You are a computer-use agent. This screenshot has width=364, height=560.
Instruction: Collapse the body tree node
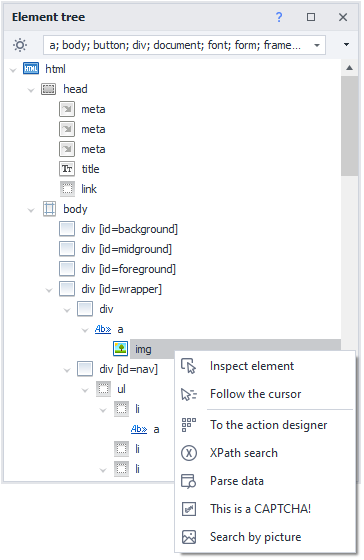coord(31,210)
